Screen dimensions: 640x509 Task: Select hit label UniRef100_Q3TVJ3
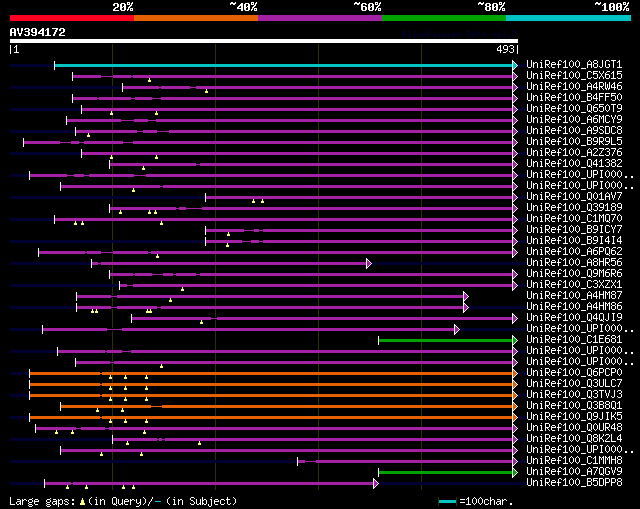point(574,395)
